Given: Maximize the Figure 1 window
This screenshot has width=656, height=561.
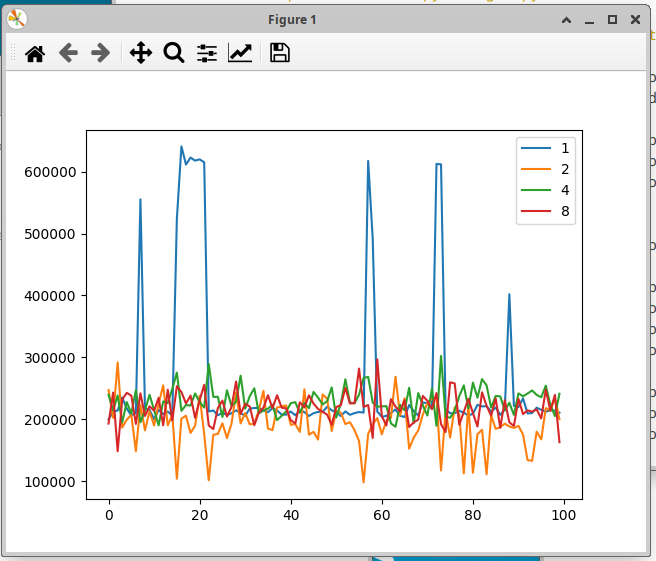Looking at the screenshot, I should pyautogui.click(x=612, y=19).
